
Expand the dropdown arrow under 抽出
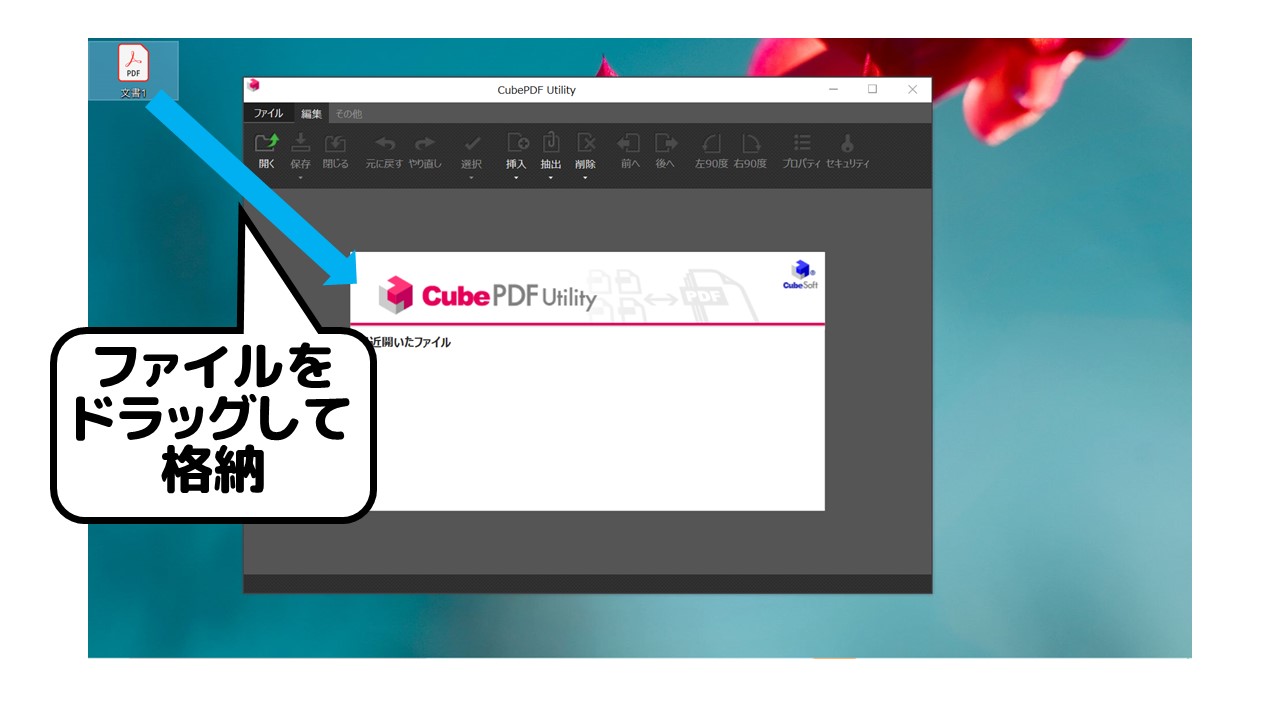[x=551, y=178]
